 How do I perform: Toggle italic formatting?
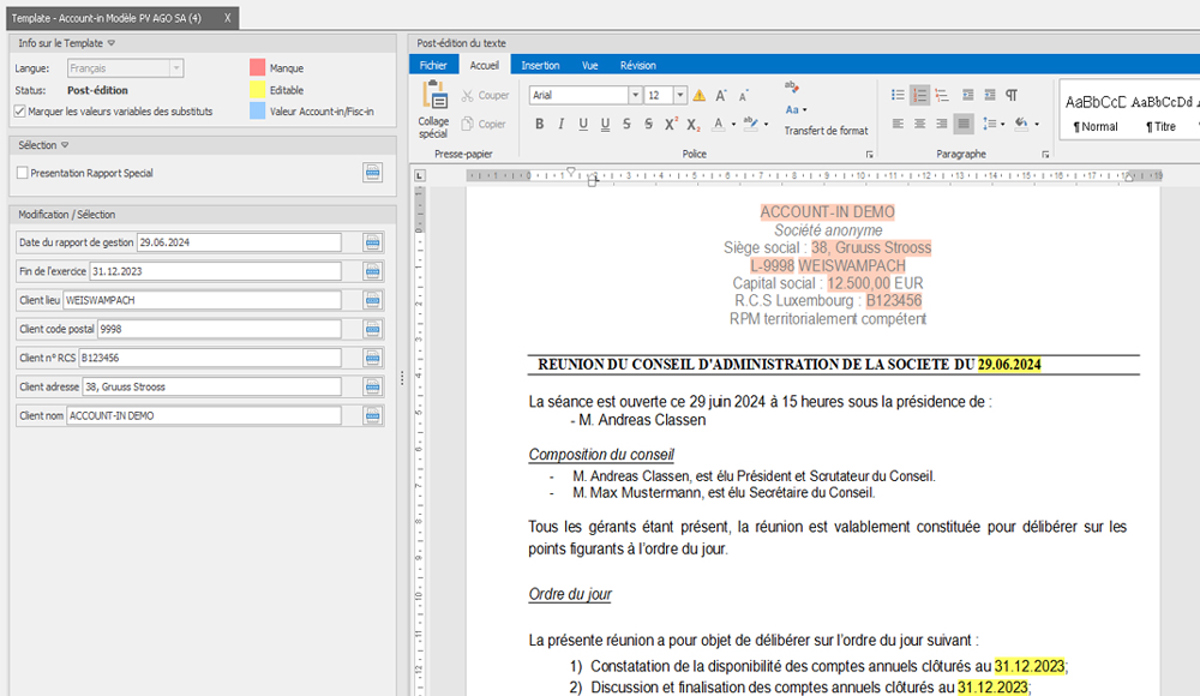coord(560,124)
